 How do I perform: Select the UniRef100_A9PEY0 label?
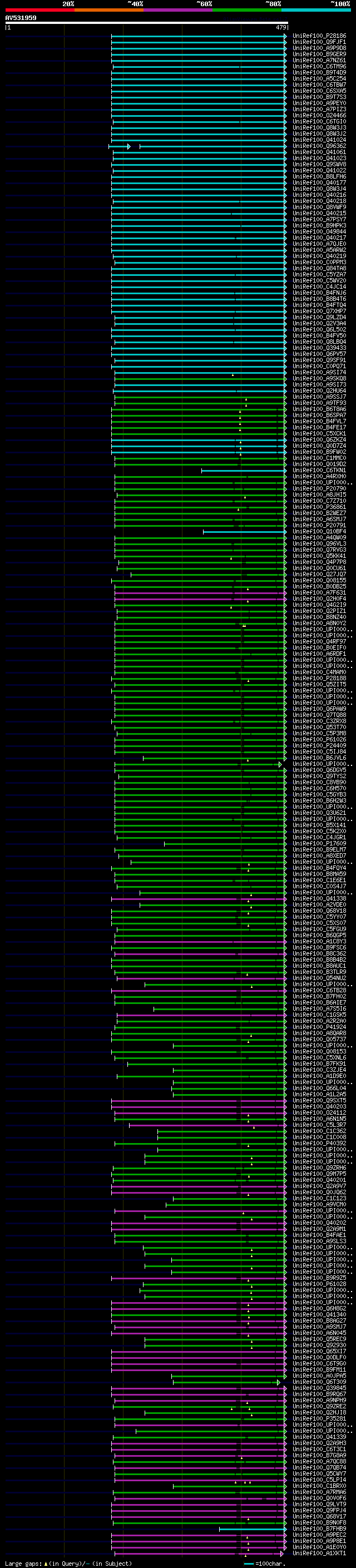pos(319,103)
